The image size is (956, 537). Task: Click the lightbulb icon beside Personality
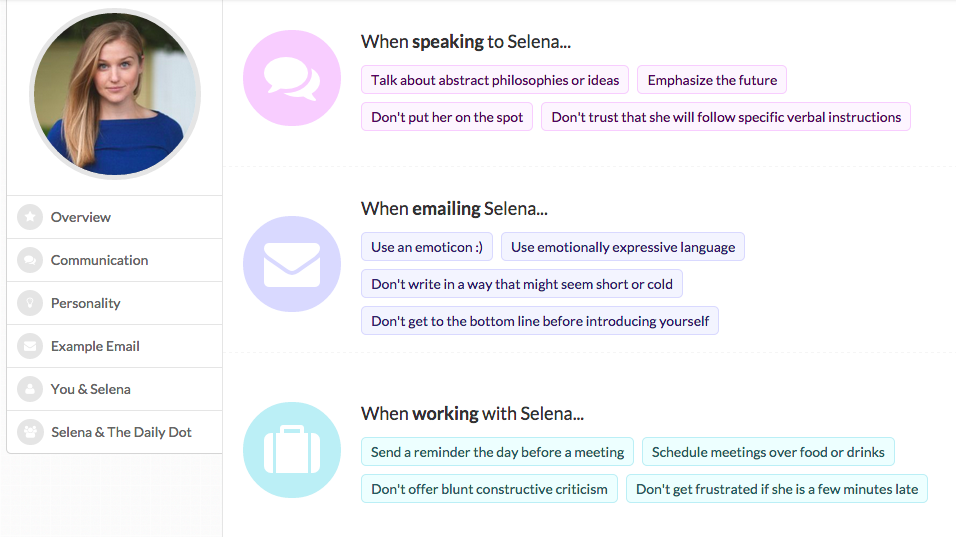click(x=30, y=303)
